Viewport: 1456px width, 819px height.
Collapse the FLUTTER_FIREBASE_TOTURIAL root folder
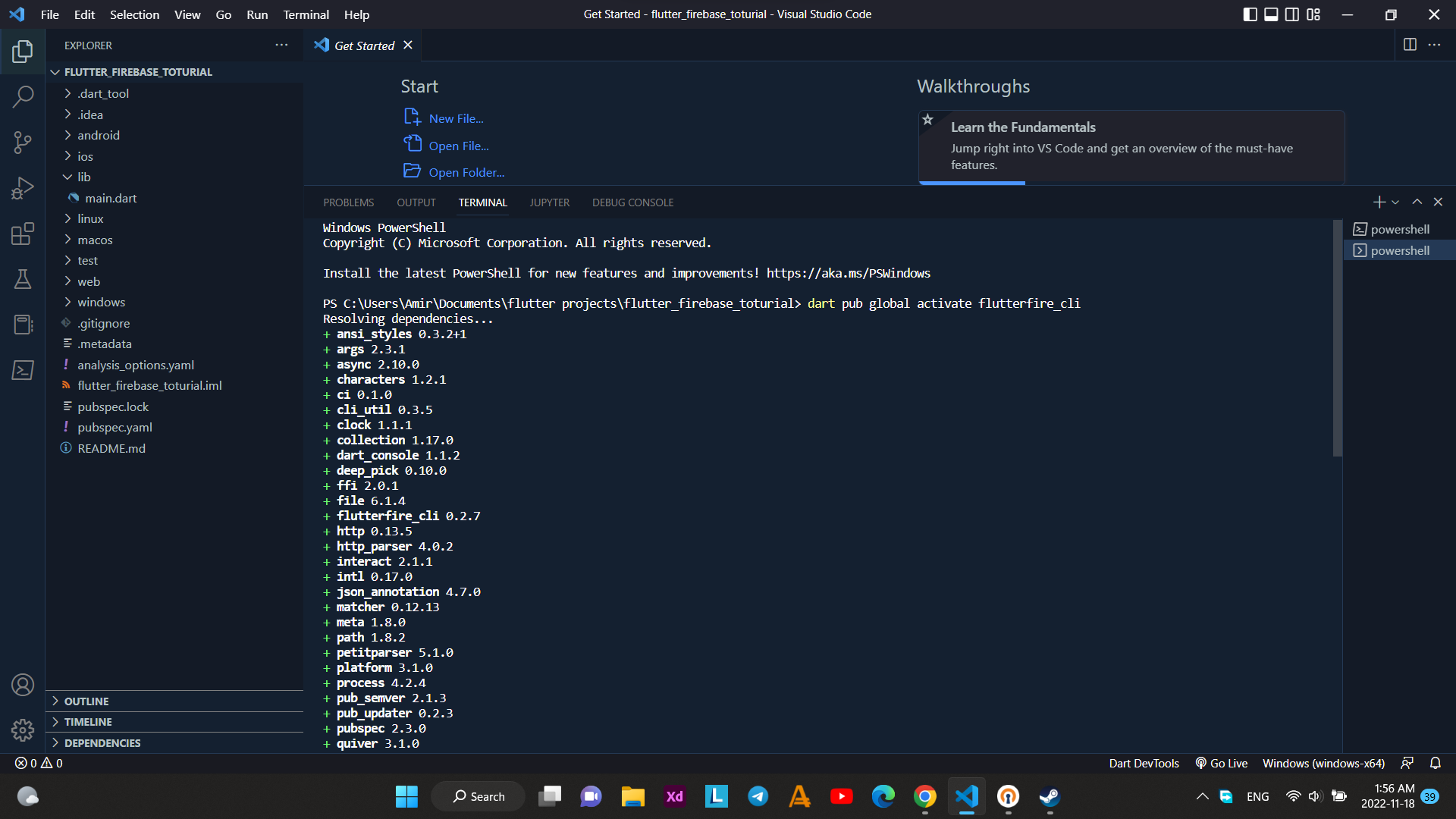pos(174,72)
